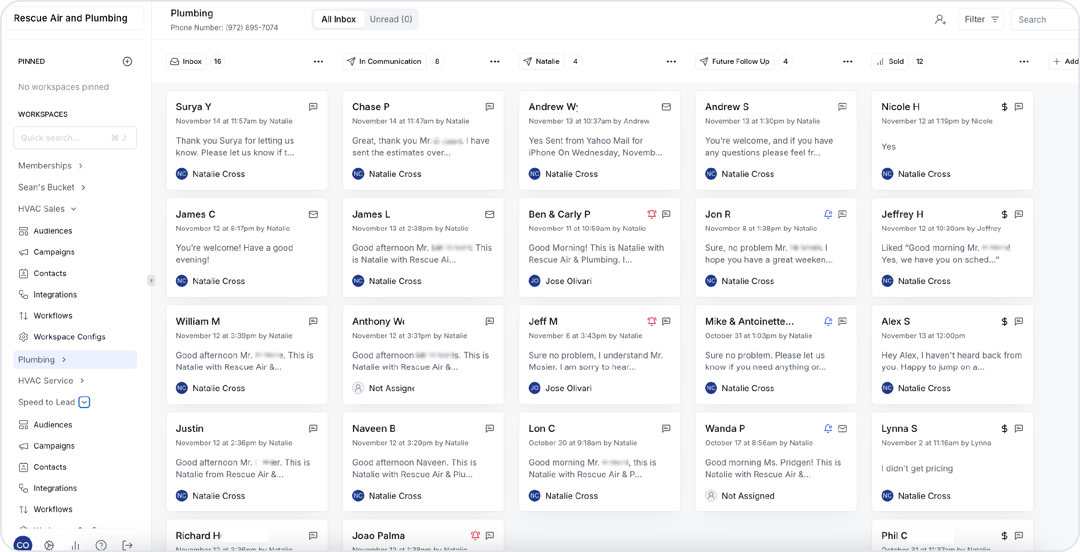Select the All Inbox toggle
This screenshot has width=1080, height=552.
(338, 19)
